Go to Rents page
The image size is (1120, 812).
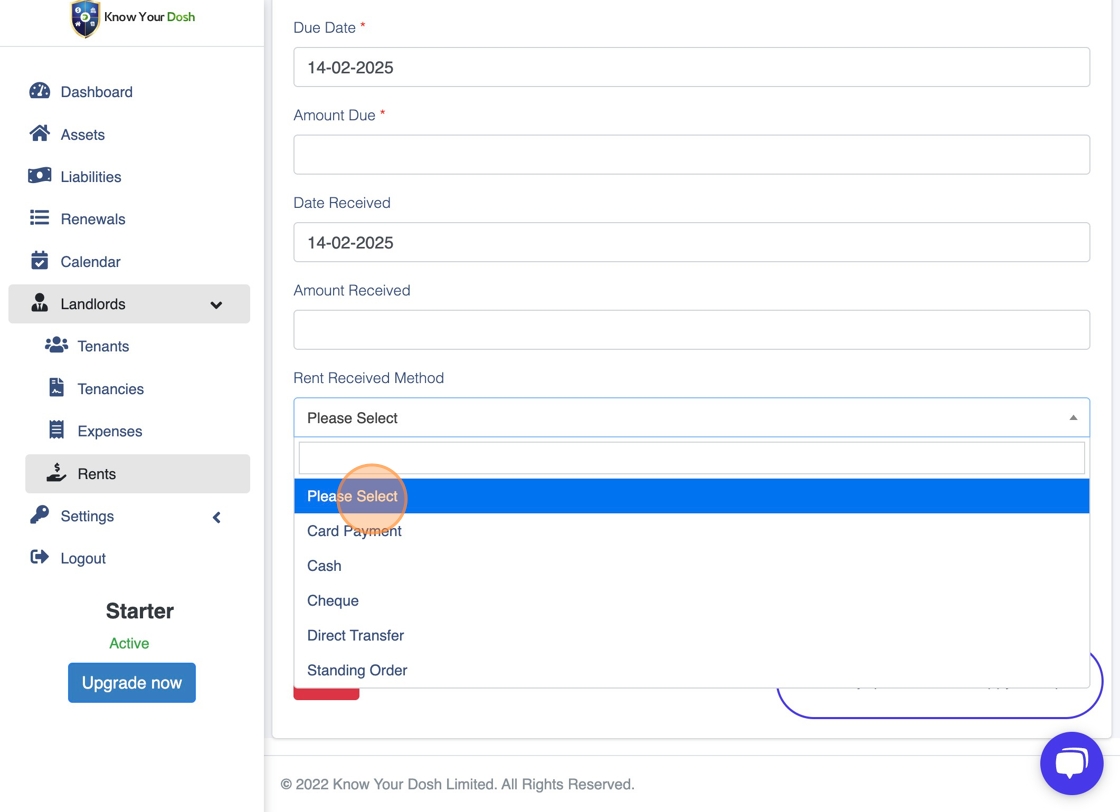tap(97, 474)
